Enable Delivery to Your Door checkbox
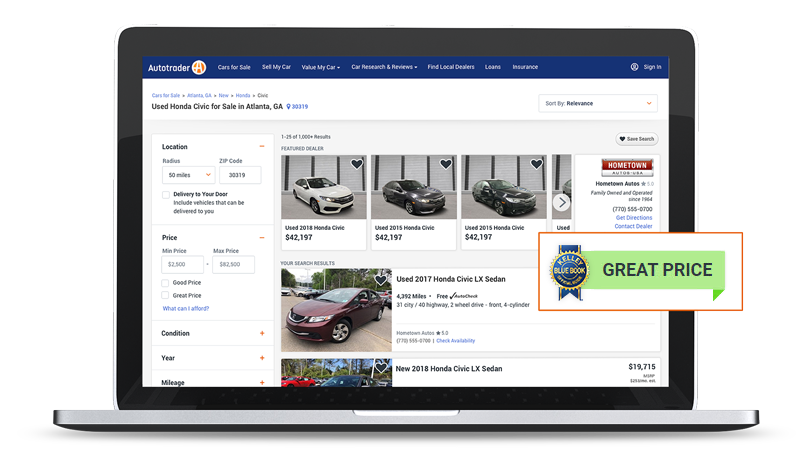800x473 pixels. [x=166, y=194]
